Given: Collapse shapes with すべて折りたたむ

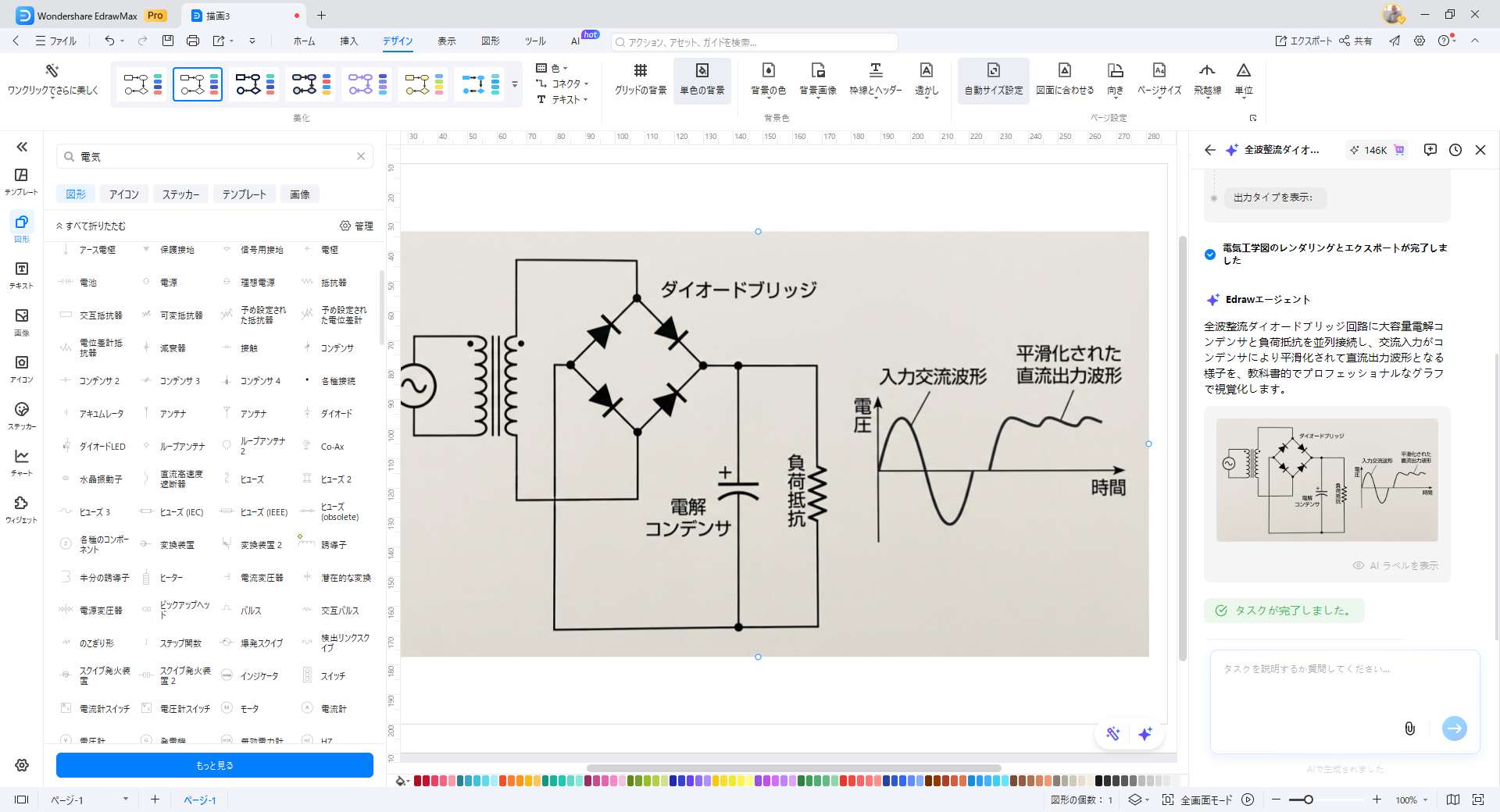Looking at the screenshot, I should [x=95, y=226].
